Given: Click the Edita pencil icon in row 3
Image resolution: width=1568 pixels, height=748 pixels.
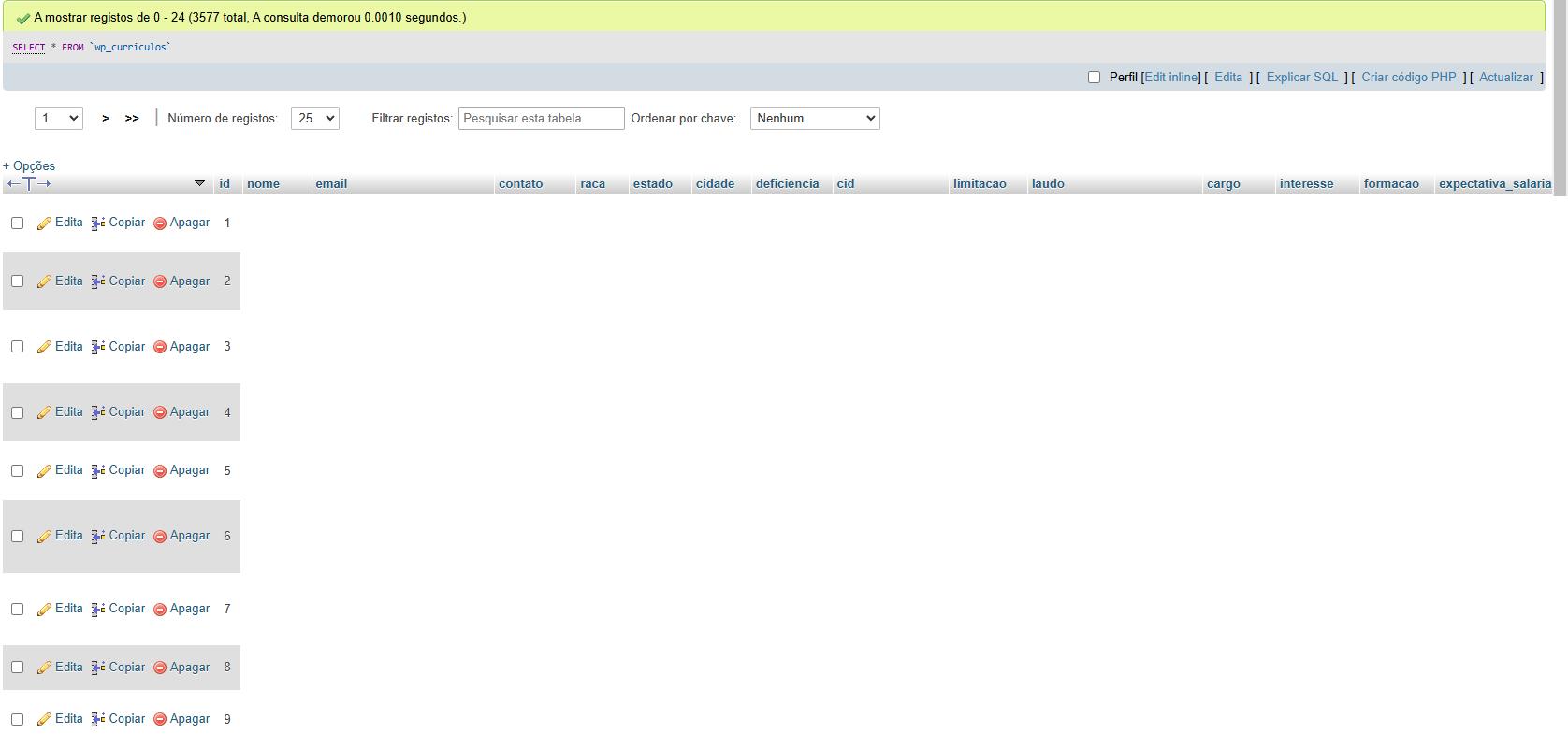Looking at the screenshot, I should [x=44, y=347].
